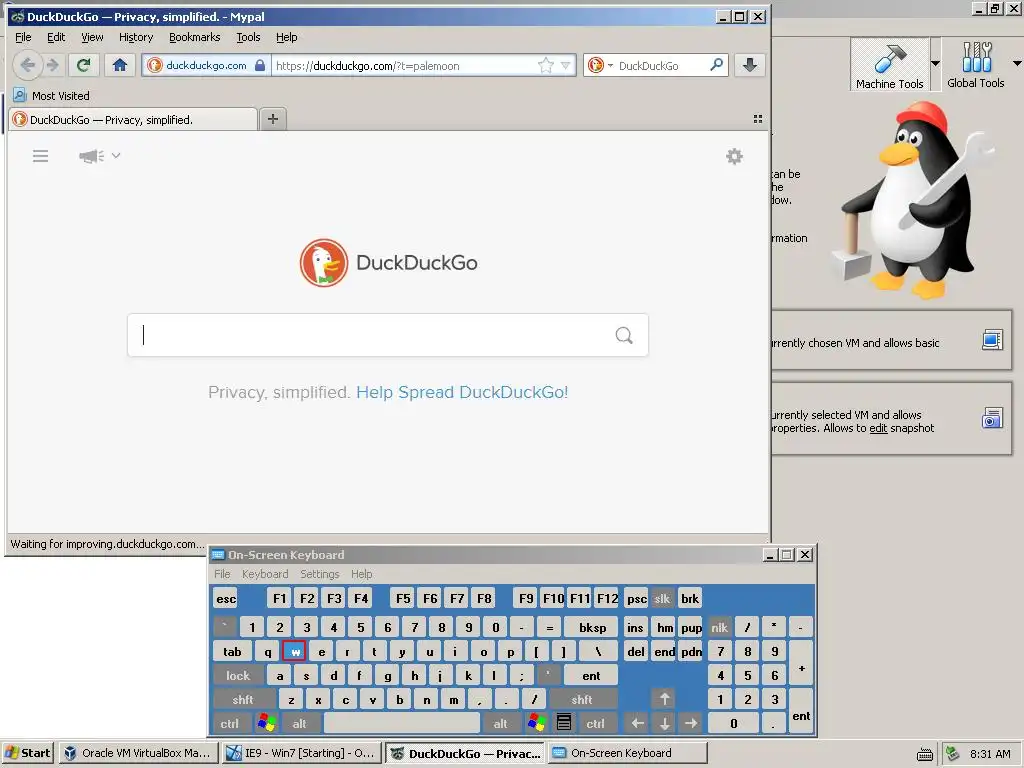Click the context menu key icon
Image resolution: width=1024 pixels, height=768 pixels.
(564, 723)
